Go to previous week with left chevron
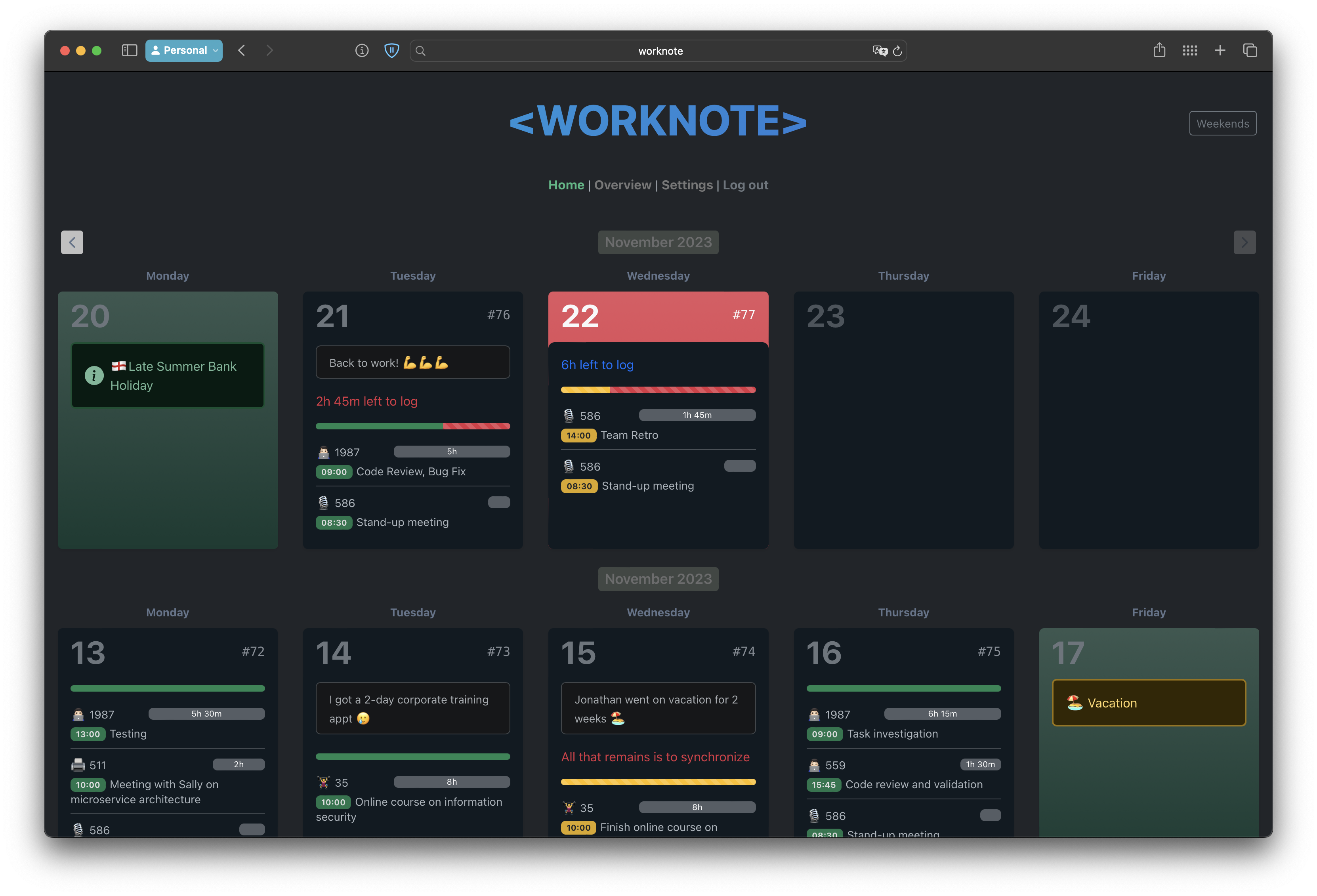The width and height of the screenshot is (1317, 896). click(x=72, y=242)
